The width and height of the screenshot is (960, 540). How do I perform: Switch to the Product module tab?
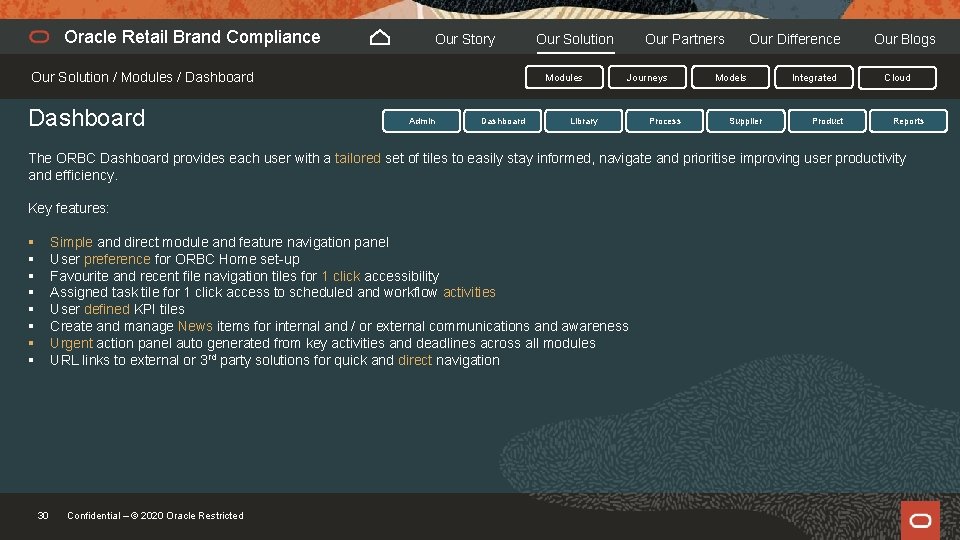[827, 121]
